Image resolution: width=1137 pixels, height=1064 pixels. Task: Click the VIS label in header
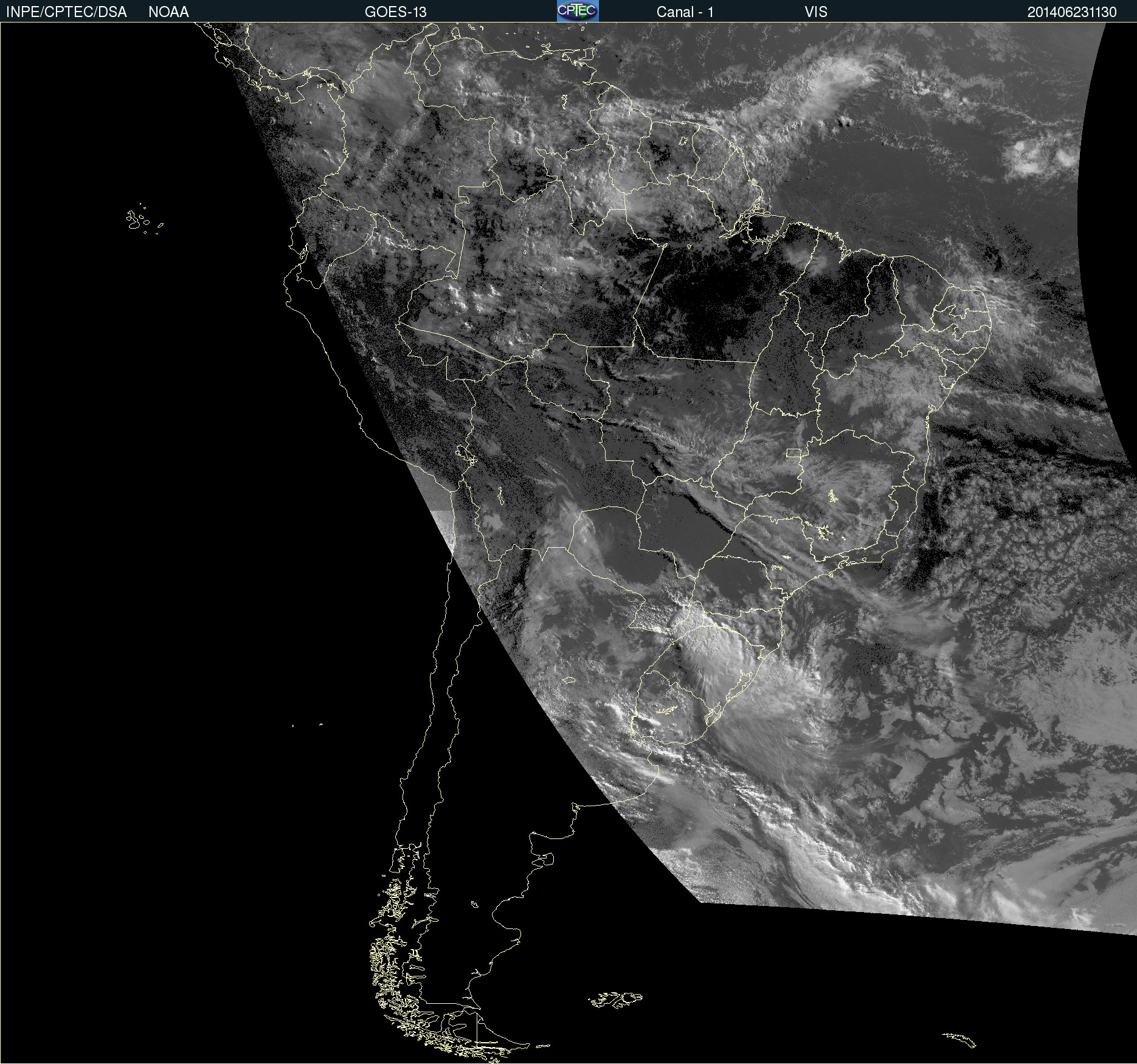click(815, 12)
